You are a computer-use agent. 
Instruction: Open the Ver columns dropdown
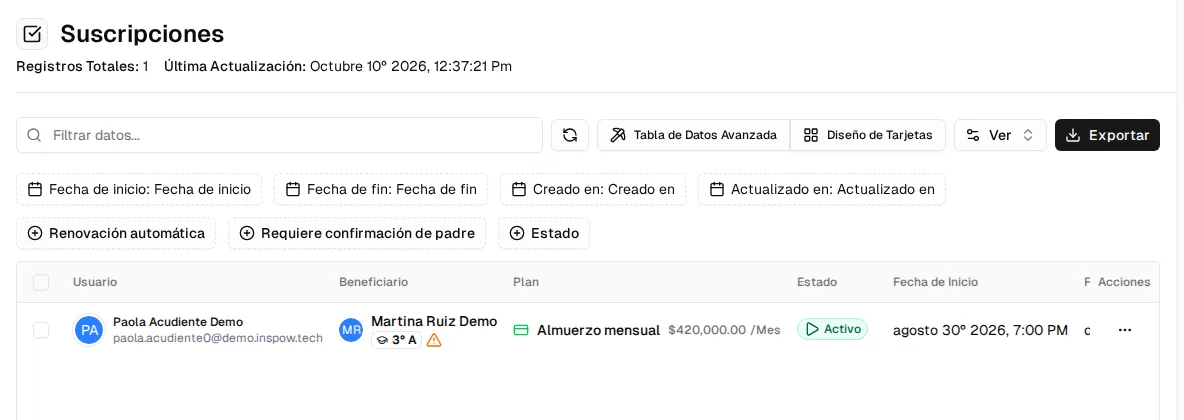pyautogui.click(x=1000, y=135)
